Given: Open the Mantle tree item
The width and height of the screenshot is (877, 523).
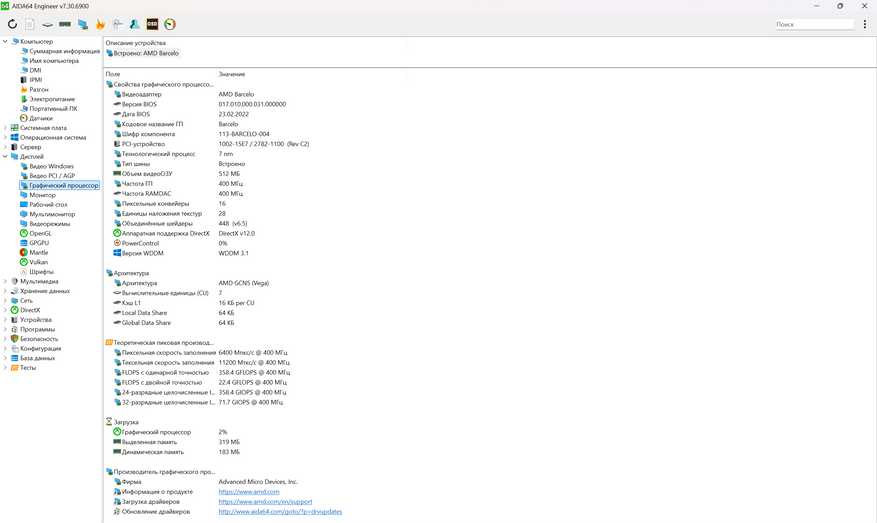Looking at the screenshot, I should pos(39,252).
